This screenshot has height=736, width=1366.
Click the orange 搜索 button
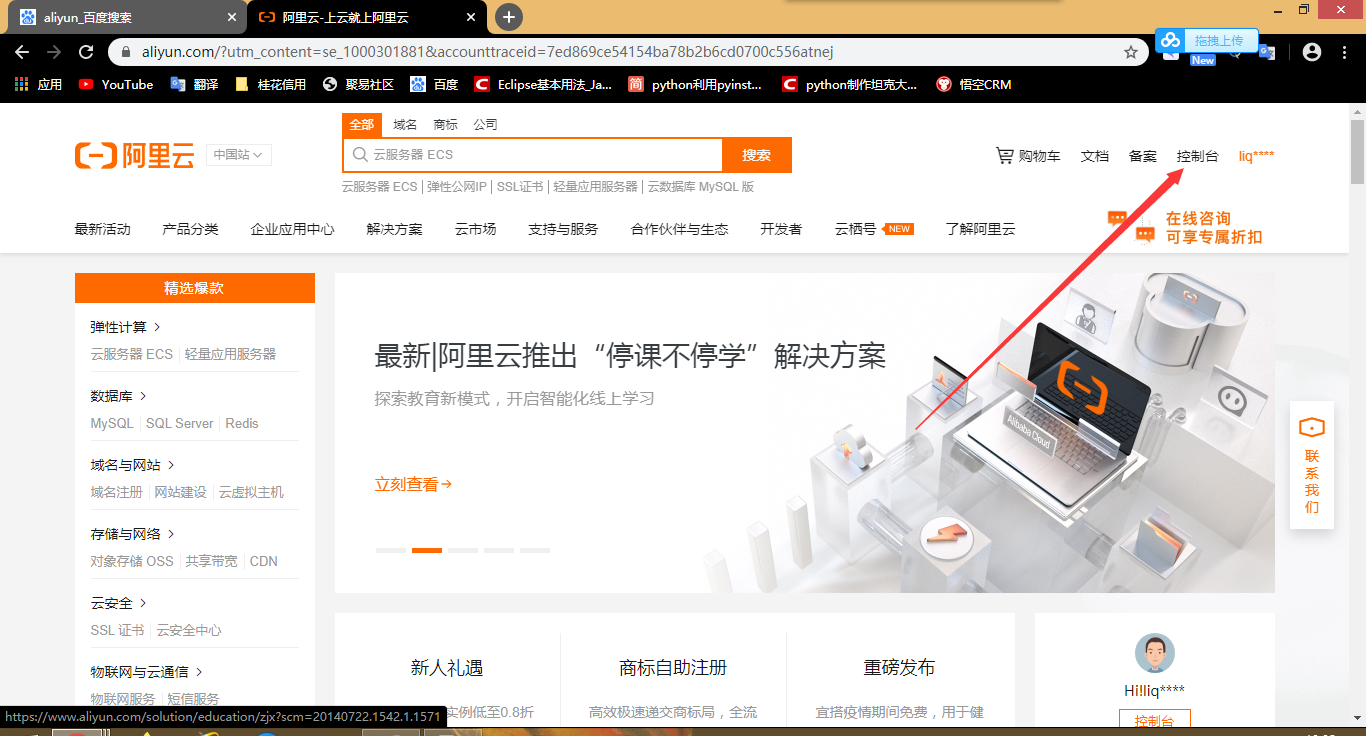[x=757, y=155]
